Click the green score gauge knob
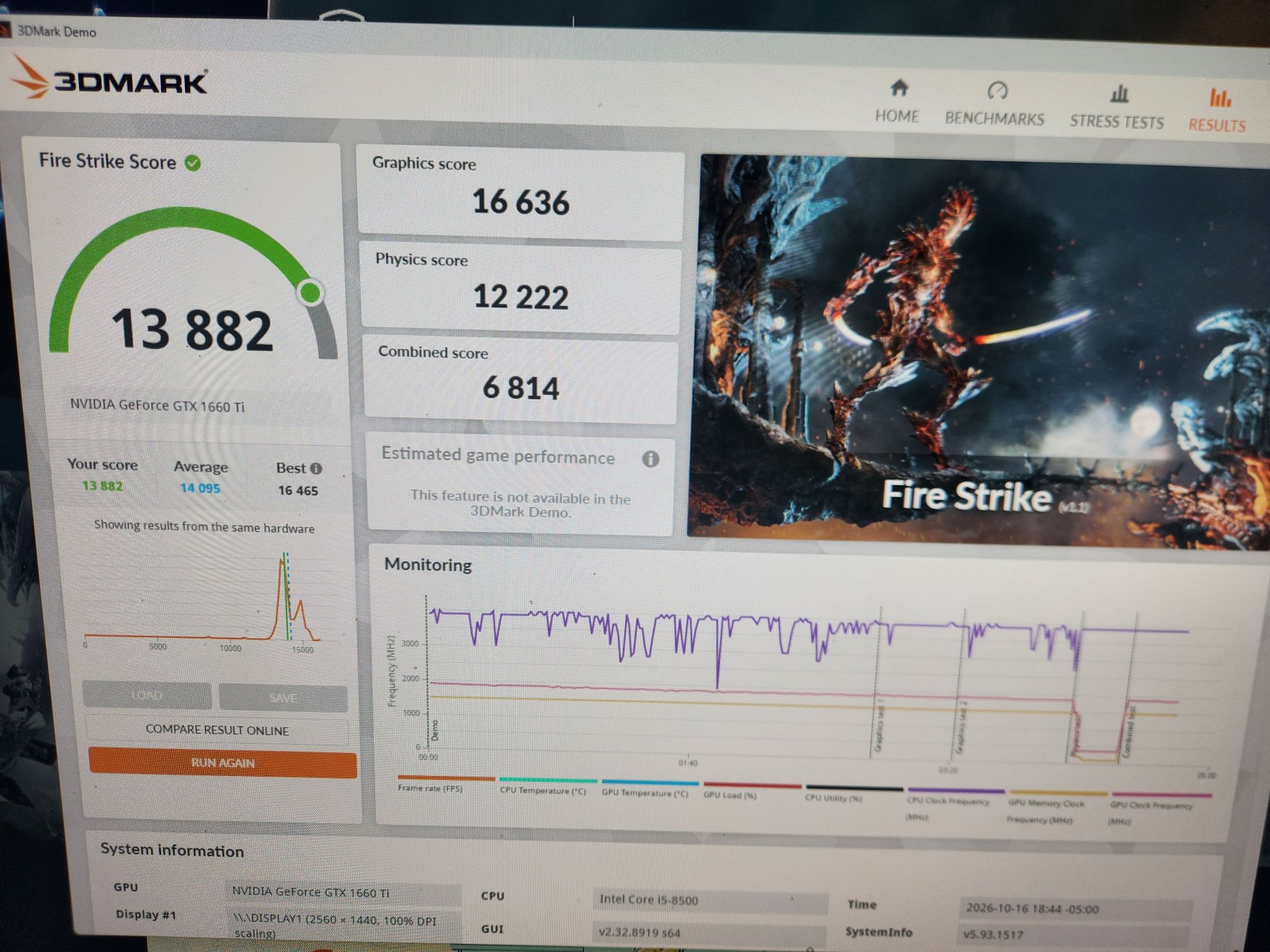Image resolution: width=1270 pixels, height=952 pixels. [x=310, y=293]
